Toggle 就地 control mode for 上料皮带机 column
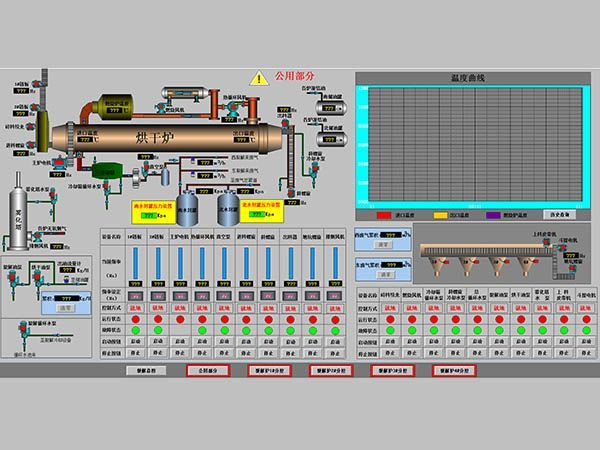Viewport: 600px width, 450px height. coord(564,308)
